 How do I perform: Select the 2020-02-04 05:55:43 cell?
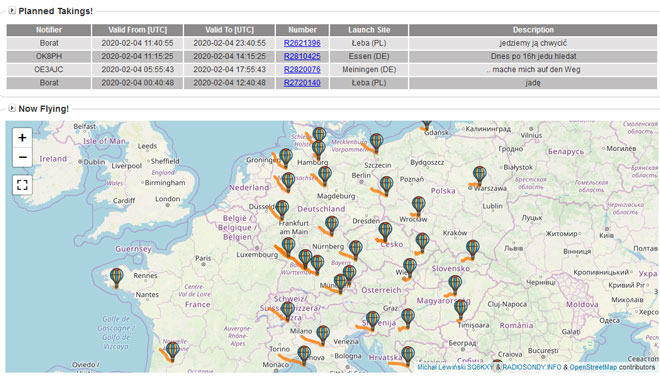click(x=138, y=69)
